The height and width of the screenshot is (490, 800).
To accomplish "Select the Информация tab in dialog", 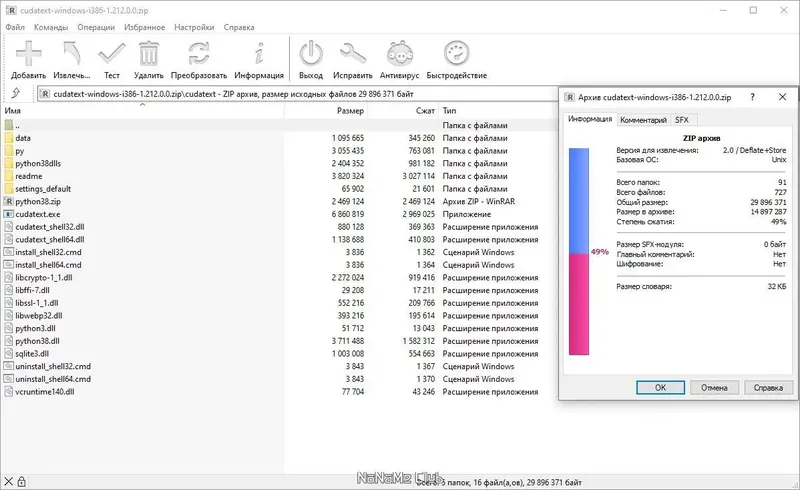I will (590, 119).
